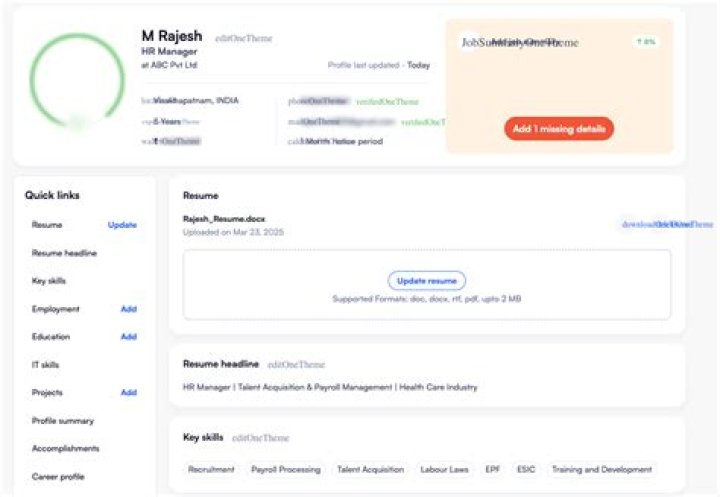Click the 'Visakhapatnam, INDIA' location text
This screenshot has width=720, height=497.
[x=196, y=101]
